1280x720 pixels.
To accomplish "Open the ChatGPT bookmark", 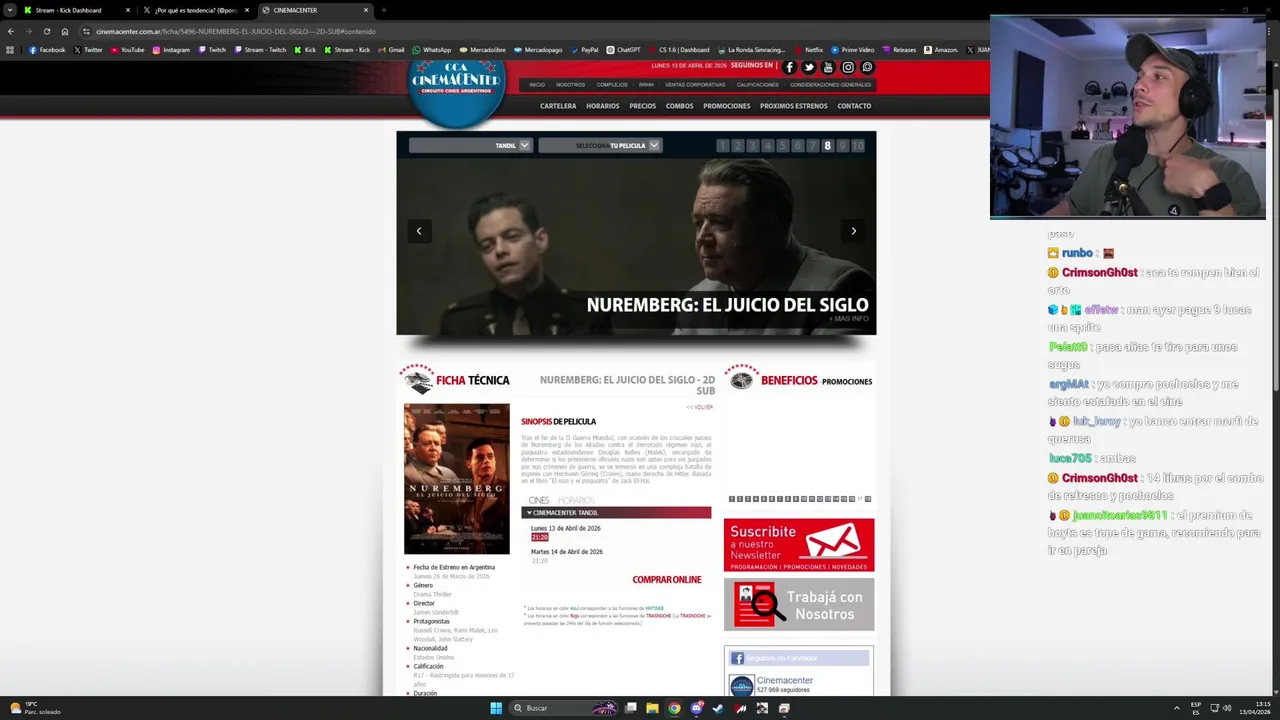I will tap(623, 50).
